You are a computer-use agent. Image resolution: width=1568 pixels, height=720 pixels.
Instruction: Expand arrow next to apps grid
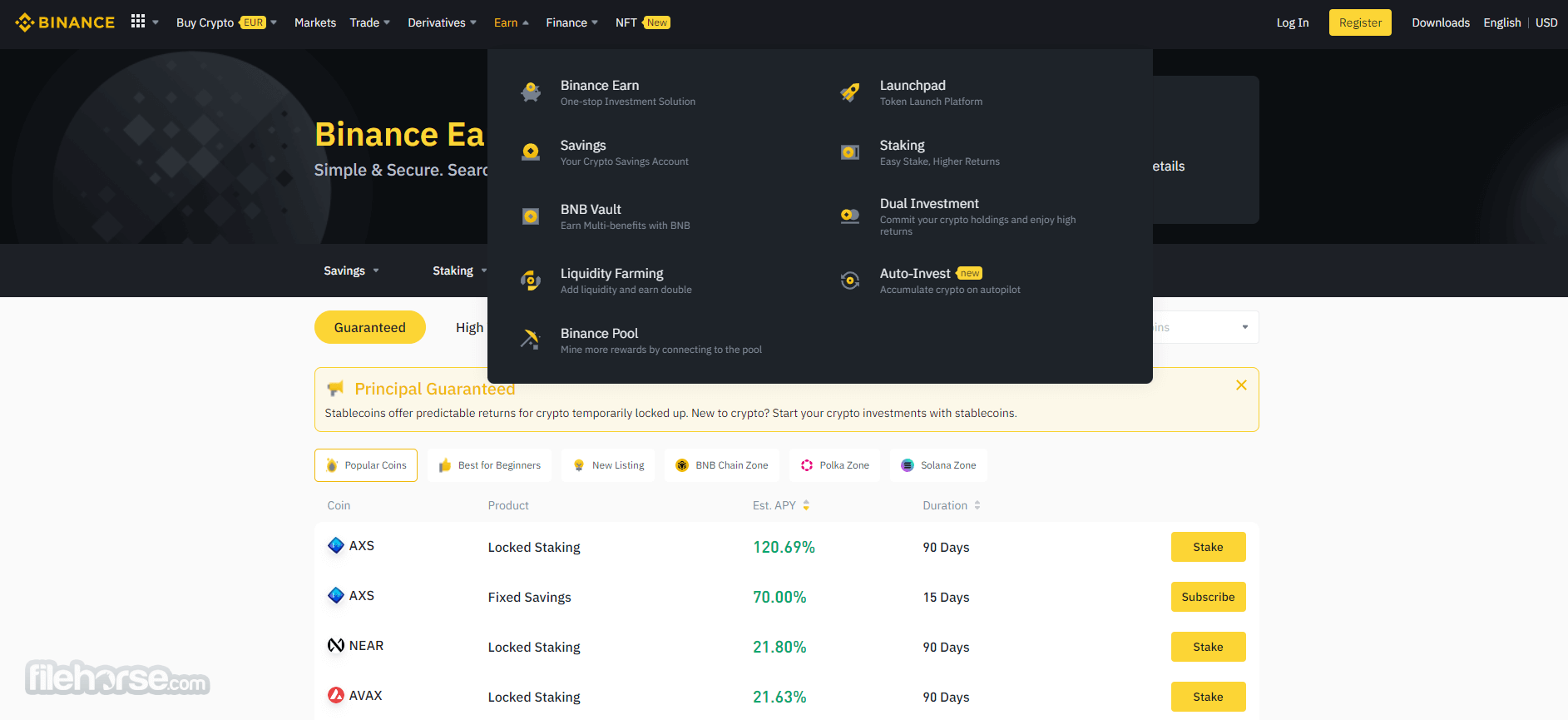click(x=156, y=22)
